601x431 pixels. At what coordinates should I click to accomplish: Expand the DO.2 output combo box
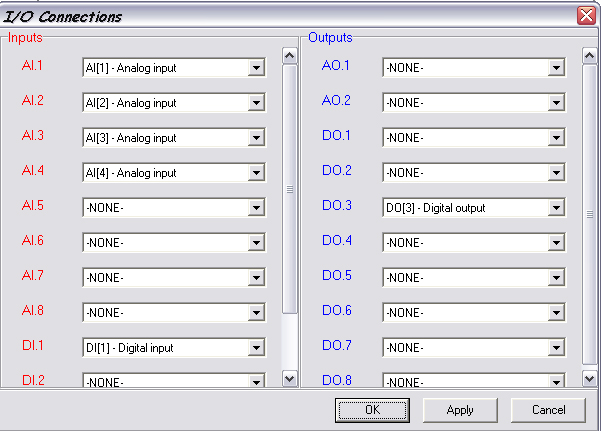click(474, 173)
